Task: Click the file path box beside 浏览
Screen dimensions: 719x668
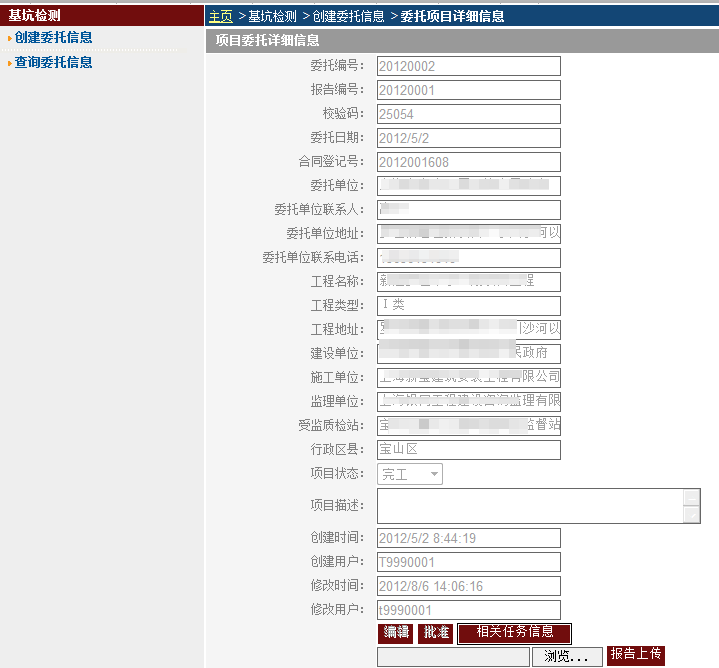Action: tap(452, 657)
